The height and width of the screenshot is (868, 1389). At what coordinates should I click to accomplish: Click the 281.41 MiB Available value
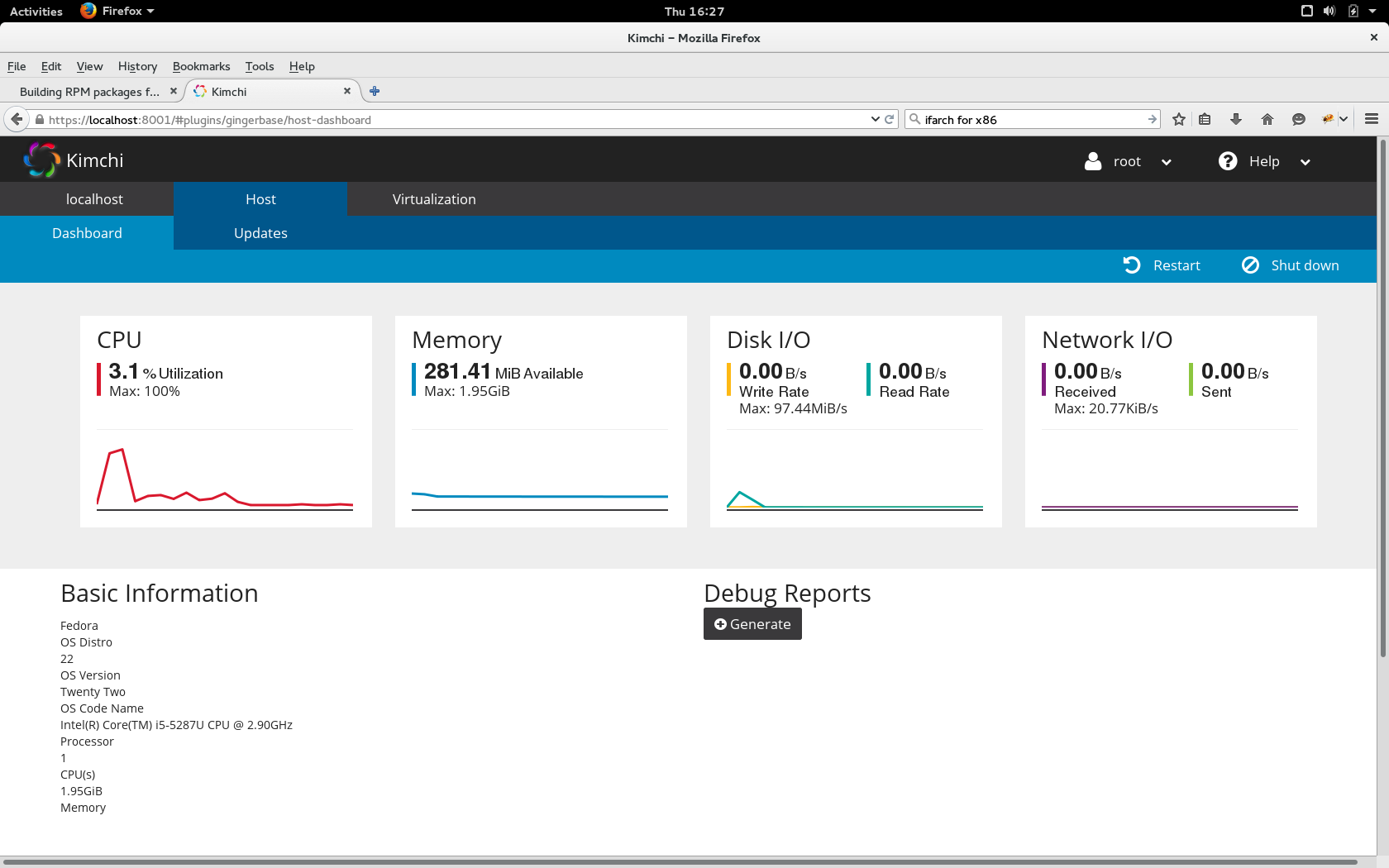(504, 372)
